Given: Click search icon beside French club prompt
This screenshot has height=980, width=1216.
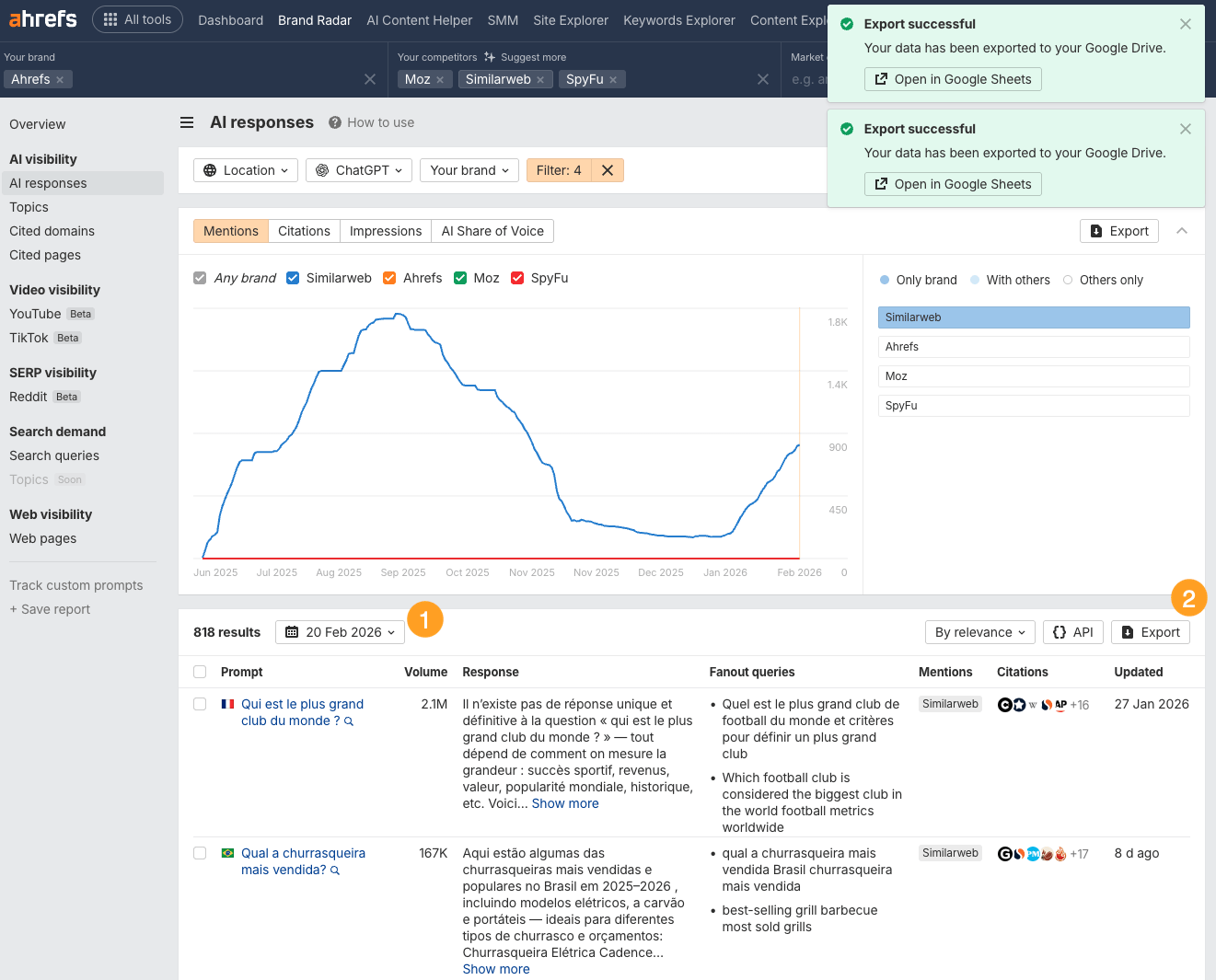Looking at the screenshot, I should point(349,721).
